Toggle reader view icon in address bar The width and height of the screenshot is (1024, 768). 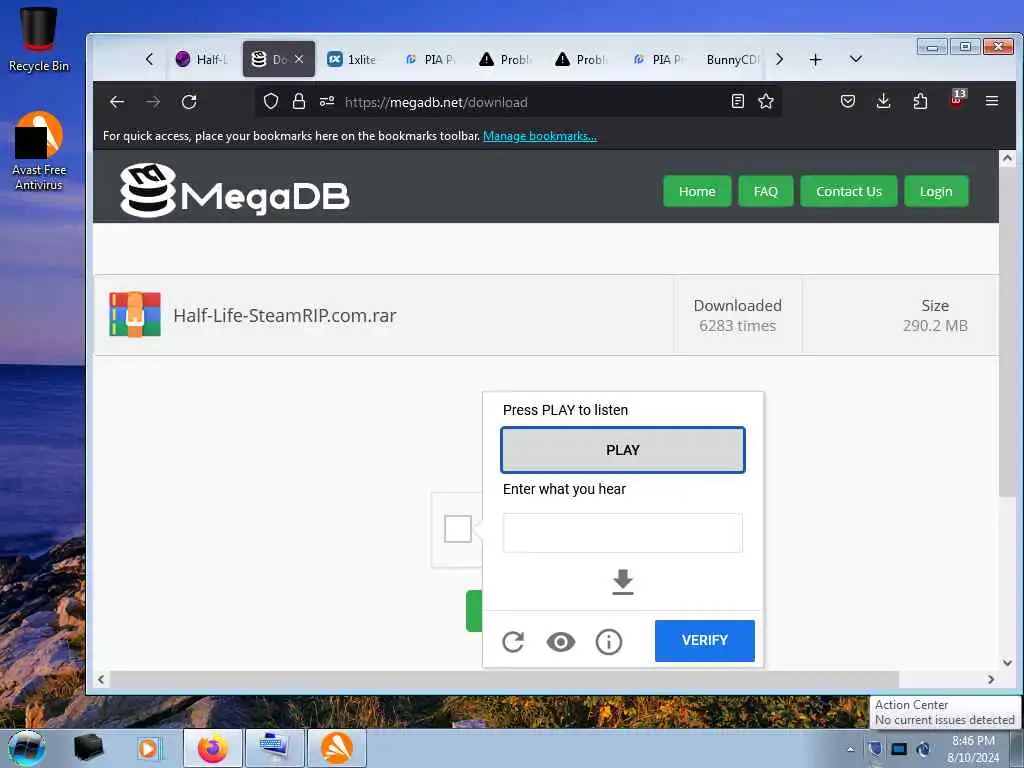click(738, 101)
